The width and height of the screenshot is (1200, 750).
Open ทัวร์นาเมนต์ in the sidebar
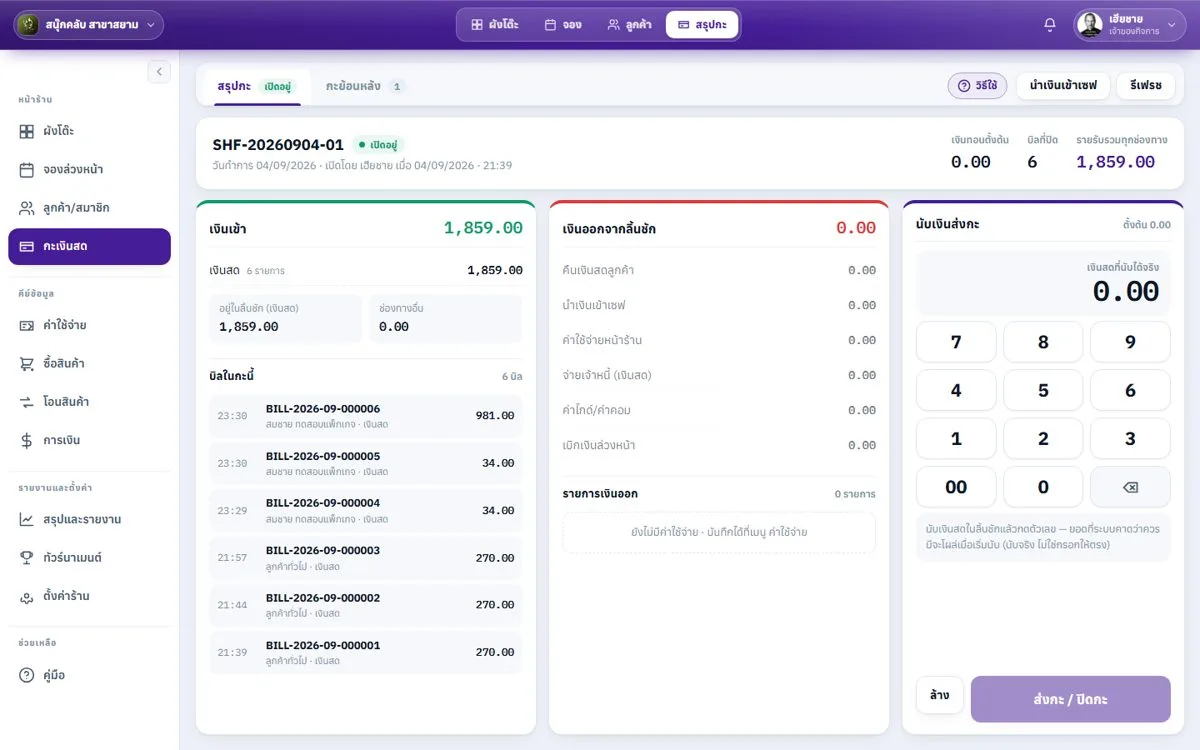click(x=89, y=557)
